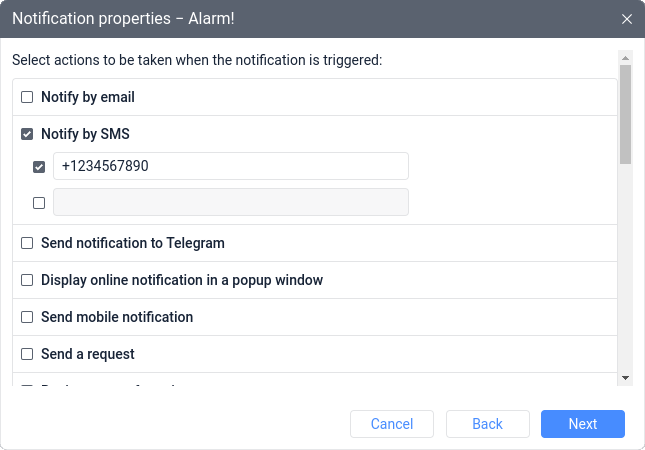
Task: Close the Notification properties dialog
Action: click(x=626, y=19)
